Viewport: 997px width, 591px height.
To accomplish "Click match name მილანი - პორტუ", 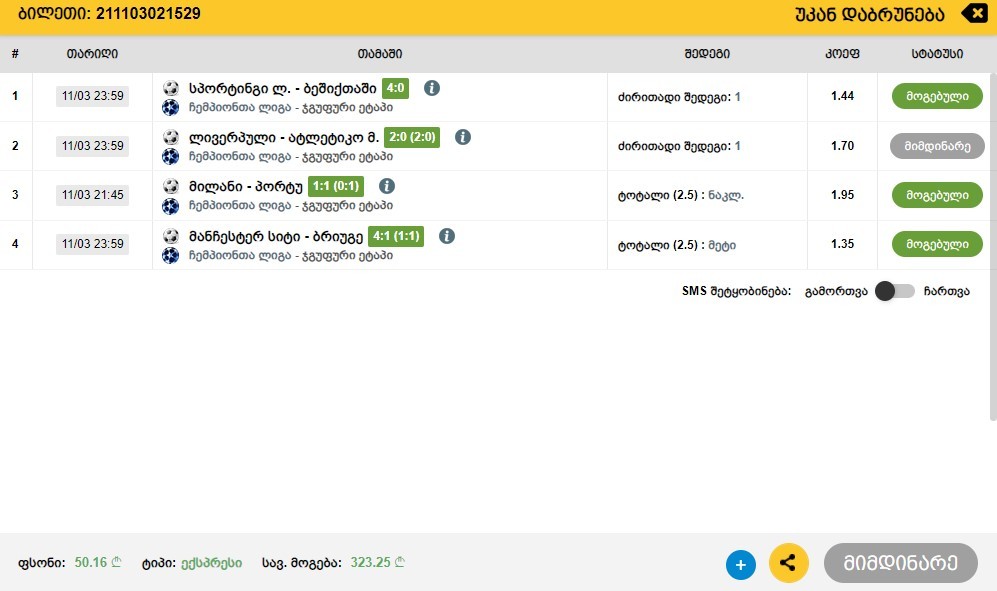I will coord(245,186).
